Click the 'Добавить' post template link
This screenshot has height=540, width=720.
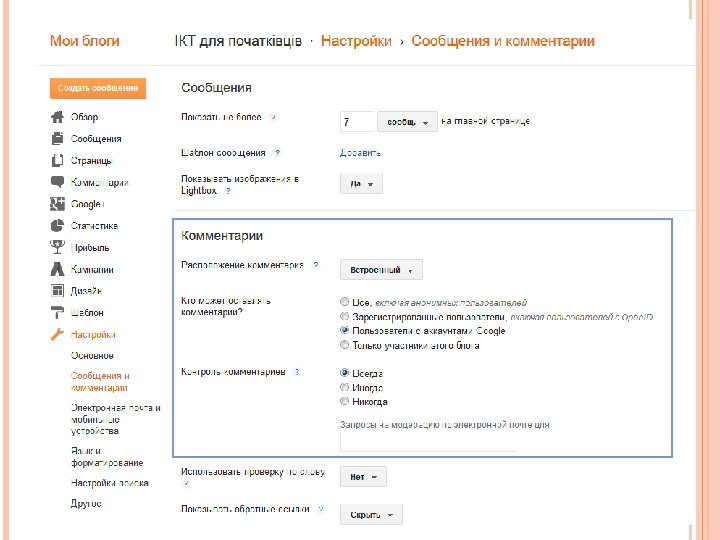click(360, 153)
